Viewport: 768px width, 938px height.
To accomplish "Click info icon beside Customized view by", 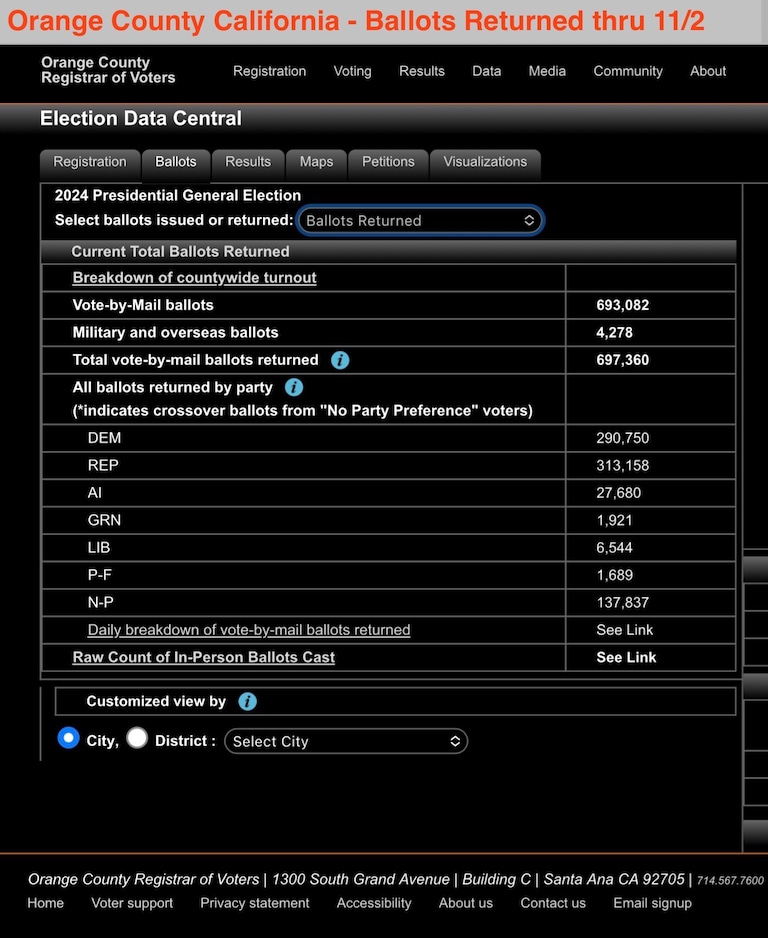I will coord(248,702).
